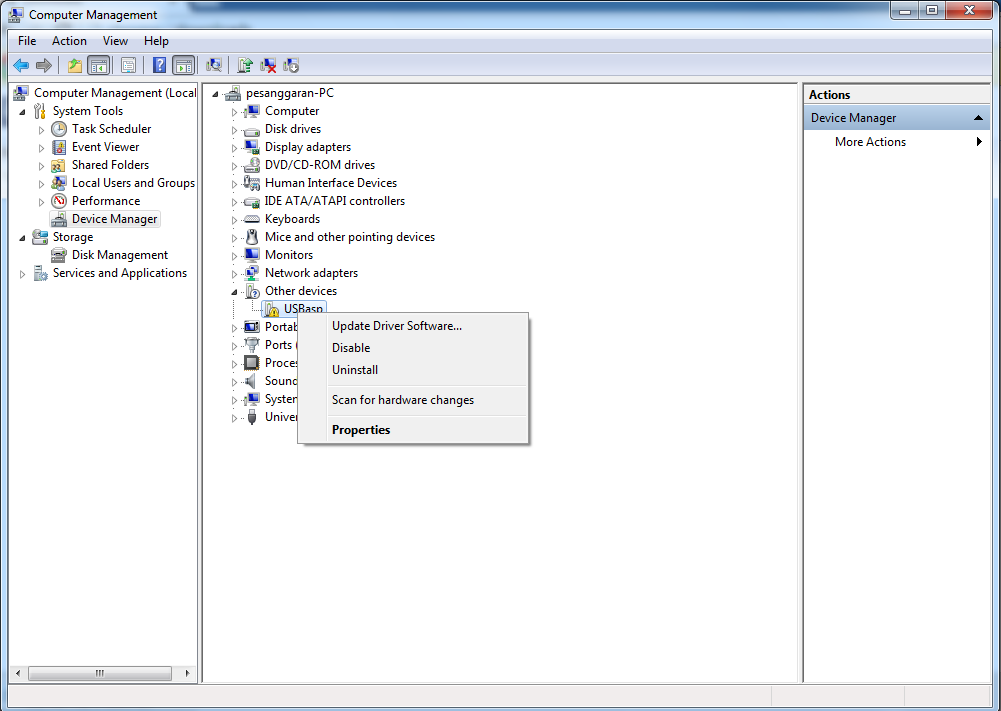The image size is (1001, 711).
Task: Click the Update Driver Software toolbar icon
Action: (247, 64)
